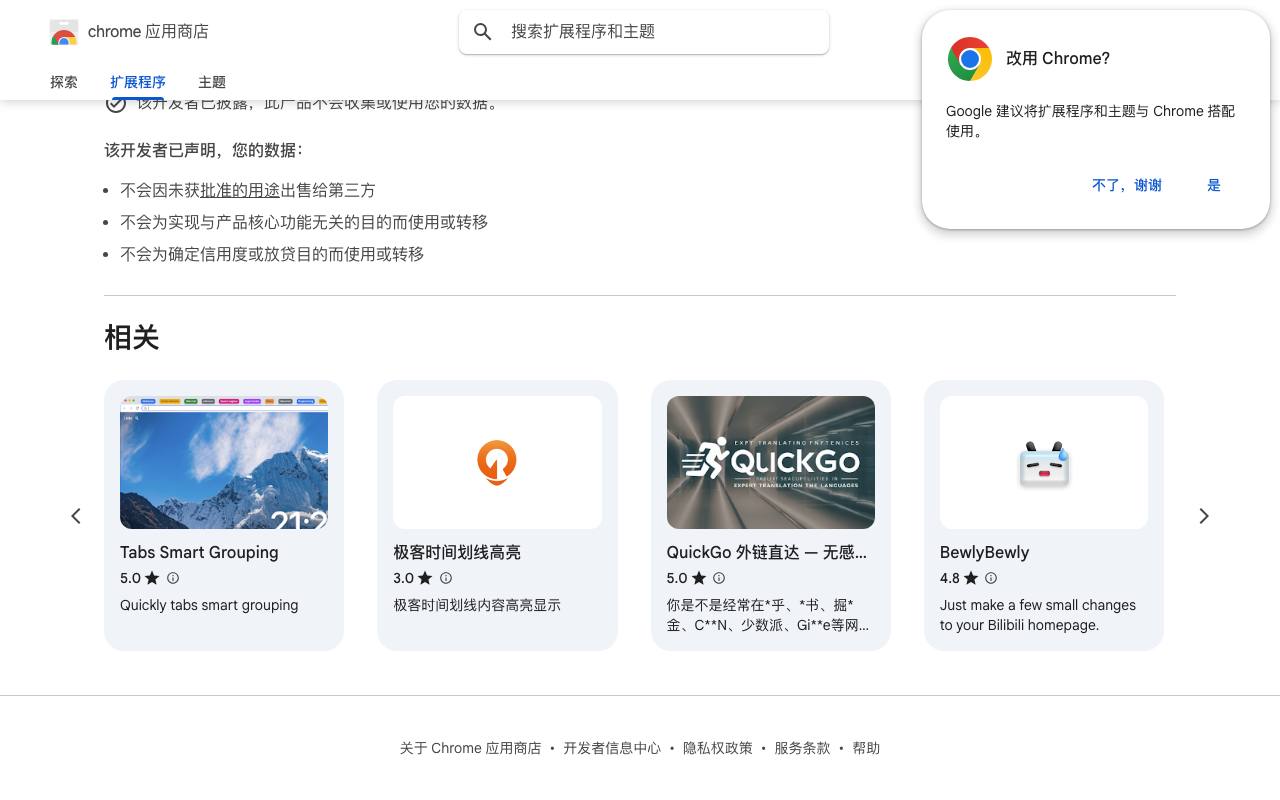
Task: Switch to the 主题 tab
Action: (212, 82)
